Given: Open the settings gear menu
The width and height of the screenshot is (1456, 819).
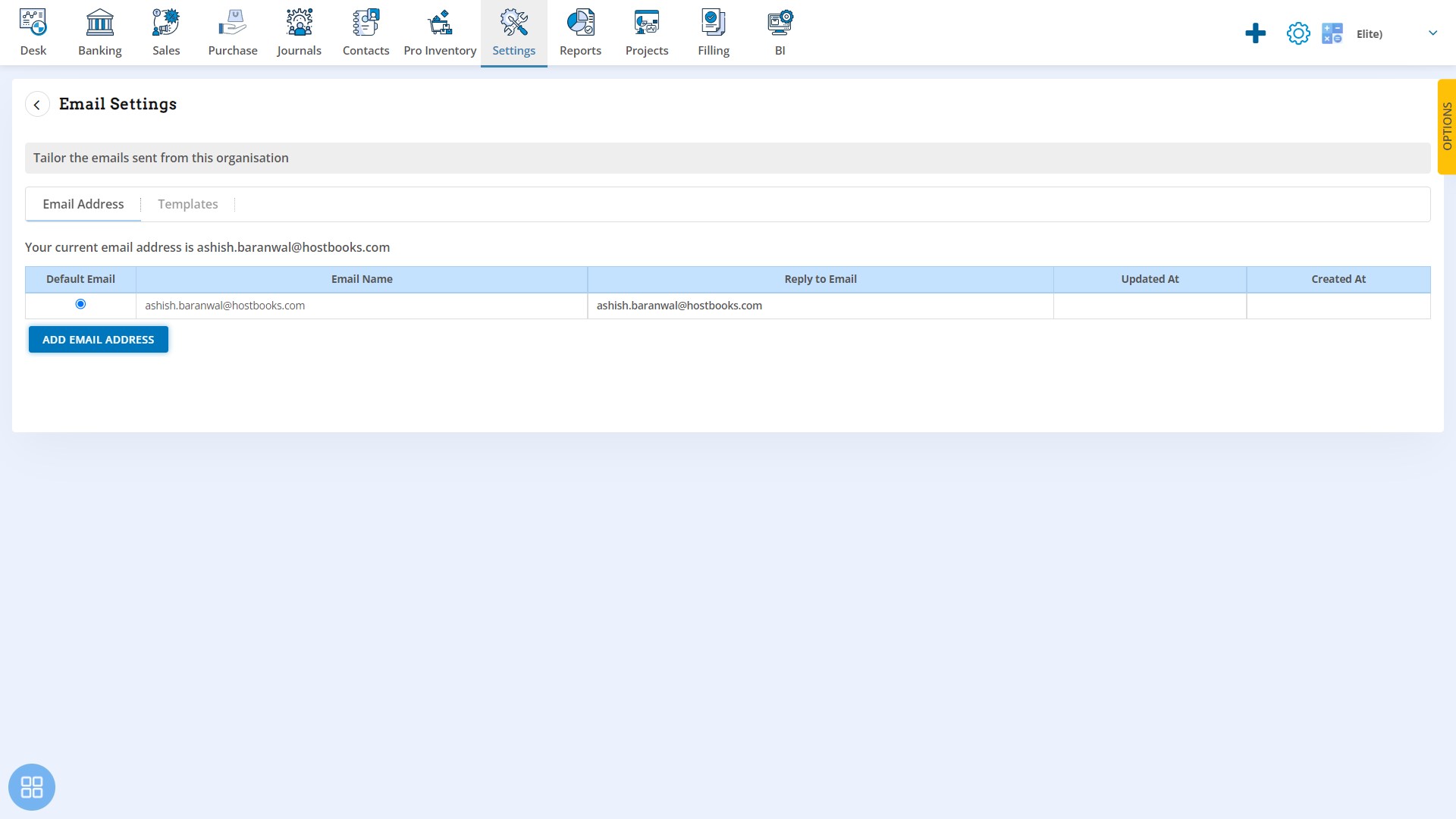Looking at the screenshot, I should point(1299,33).
